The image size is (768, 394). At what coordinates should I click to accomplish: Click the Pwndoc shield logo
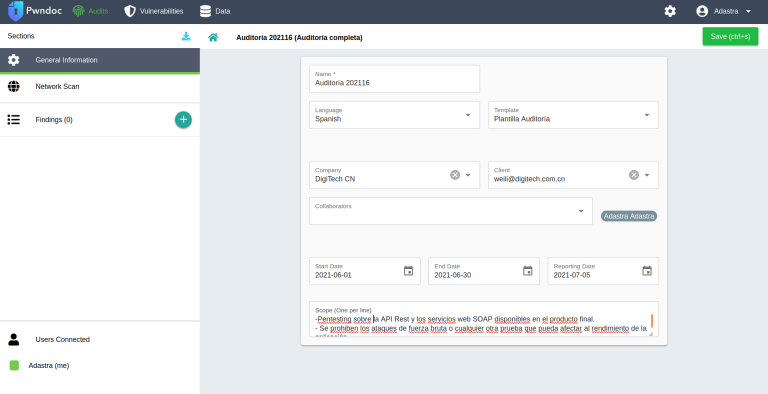16,11
